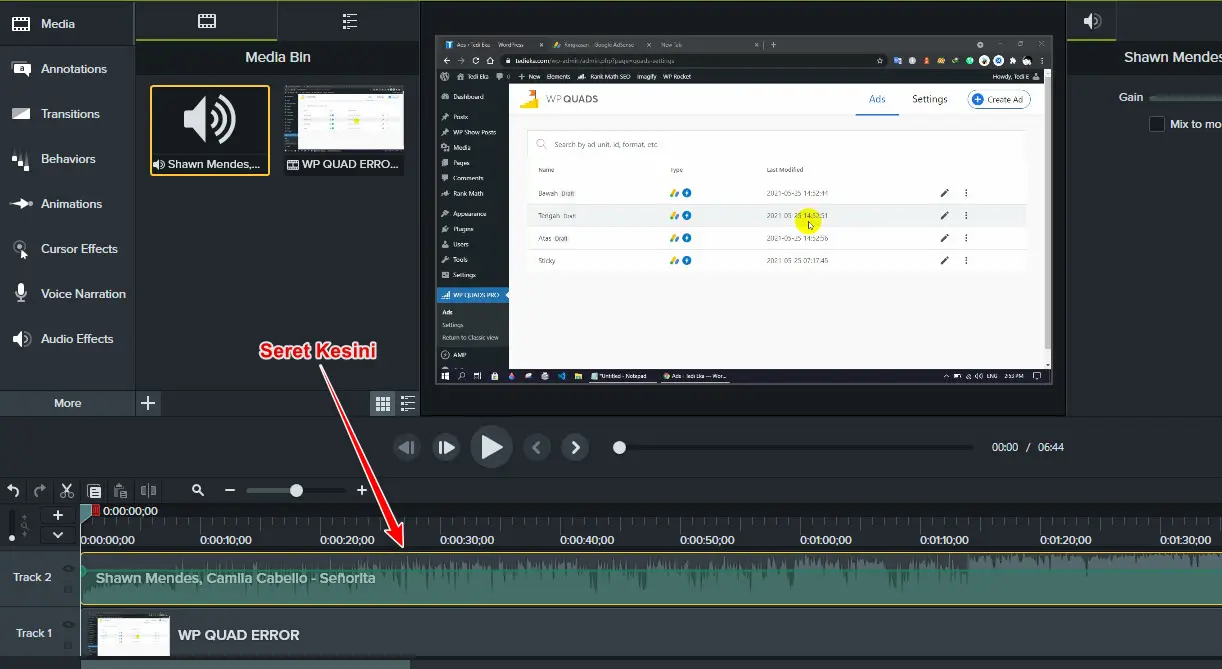This screenshot has width=1222, height=669.
Task: Select the Señorita audio clip on the timeline
Action: [x=651, y=578]
